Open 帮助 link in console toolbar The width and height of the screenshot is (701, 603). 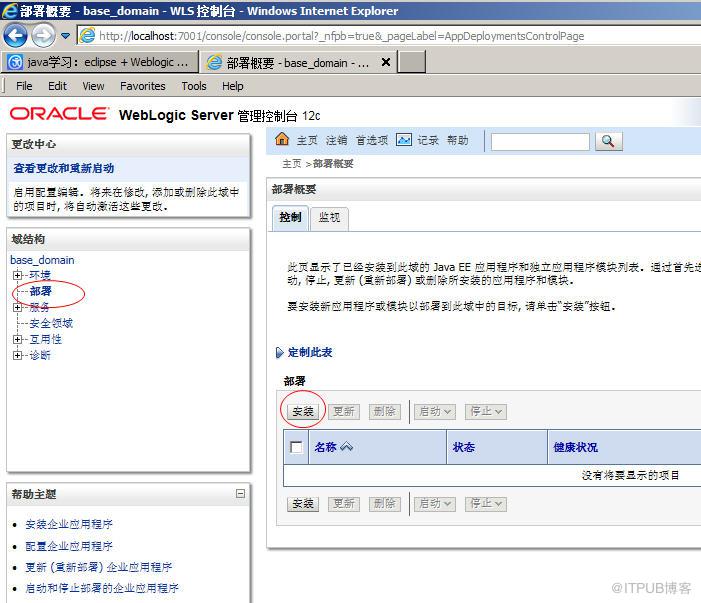457,140
